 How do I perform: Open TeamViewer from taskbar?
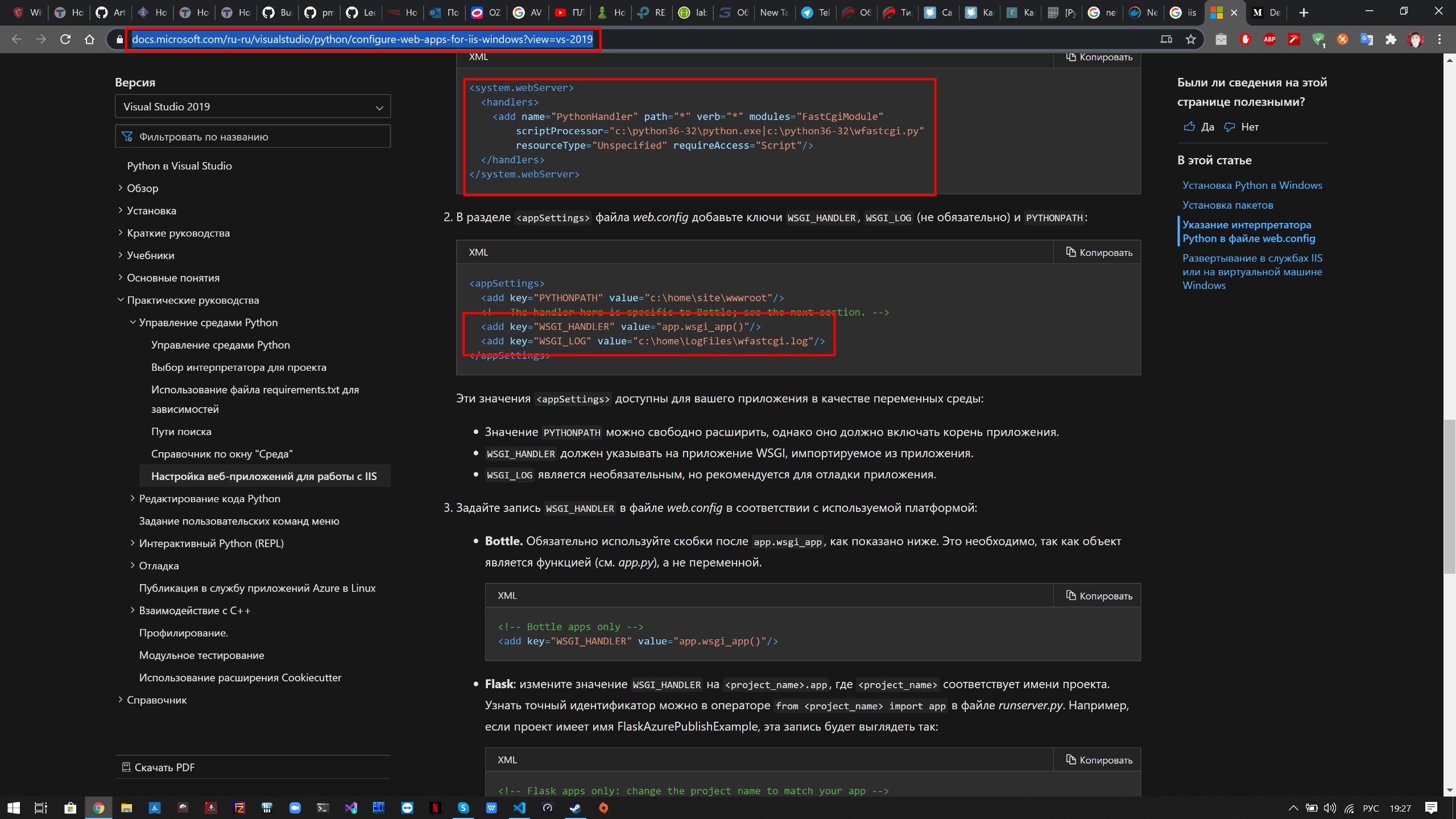[x=407, y=808]
